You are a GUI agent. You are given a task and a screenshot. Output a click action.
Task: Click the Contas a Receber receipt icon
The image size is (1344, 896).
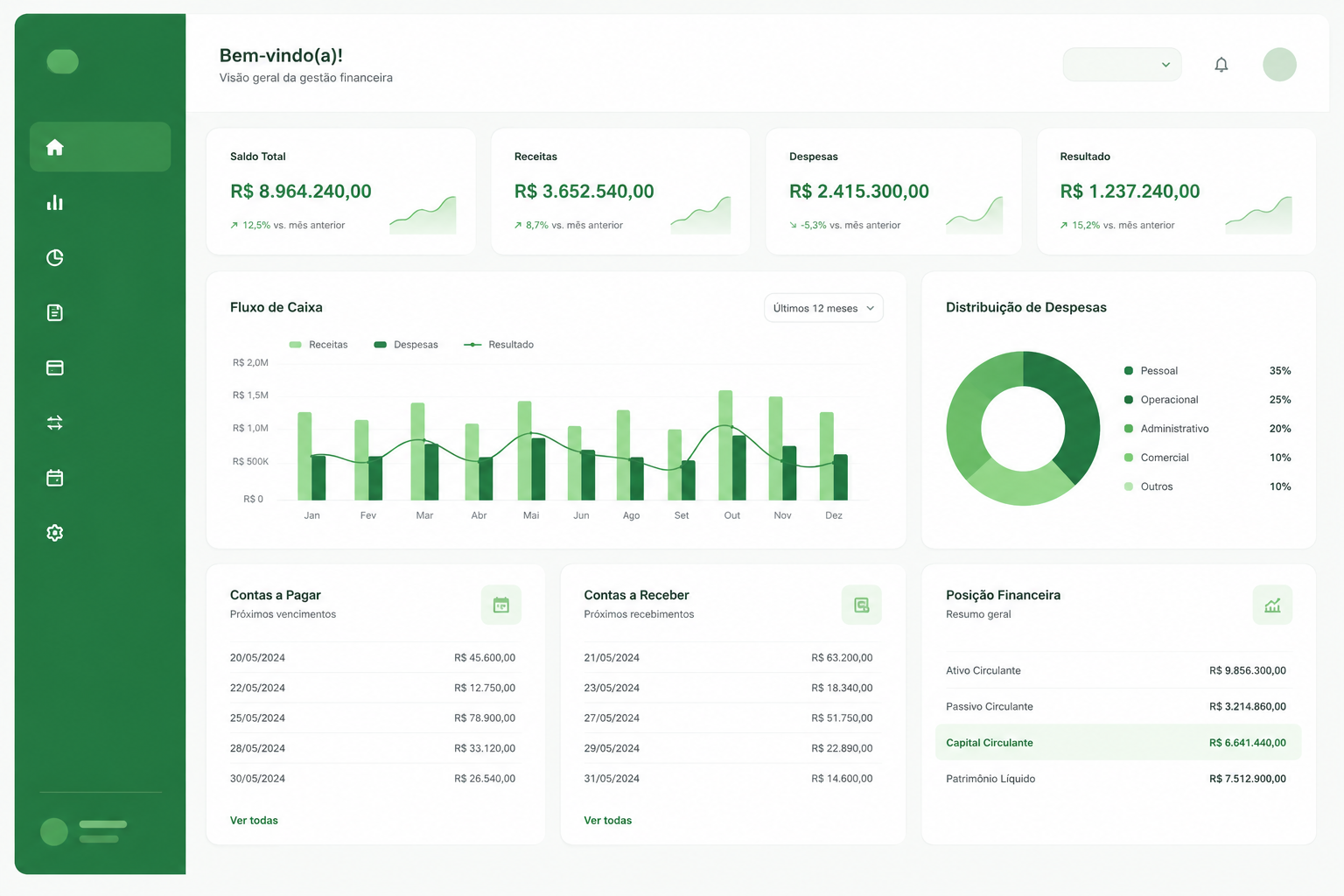point(862,605)
